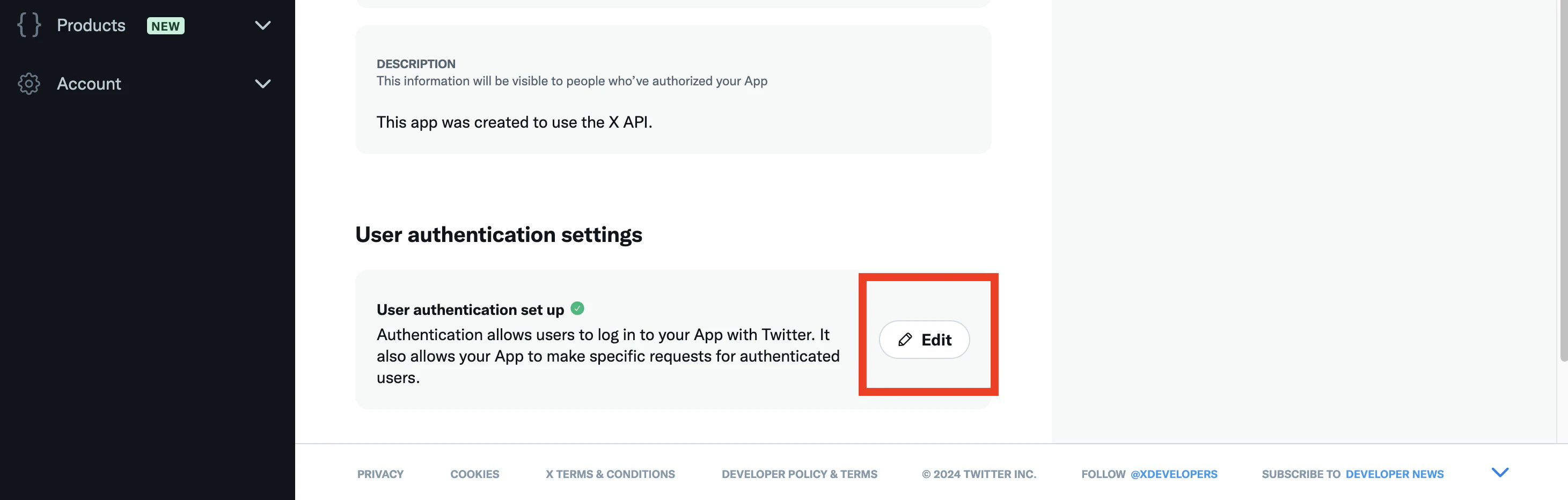The height and width of the screenshot is (500, 1568).
Task: Click the app description text
Action: pos(514,122)
